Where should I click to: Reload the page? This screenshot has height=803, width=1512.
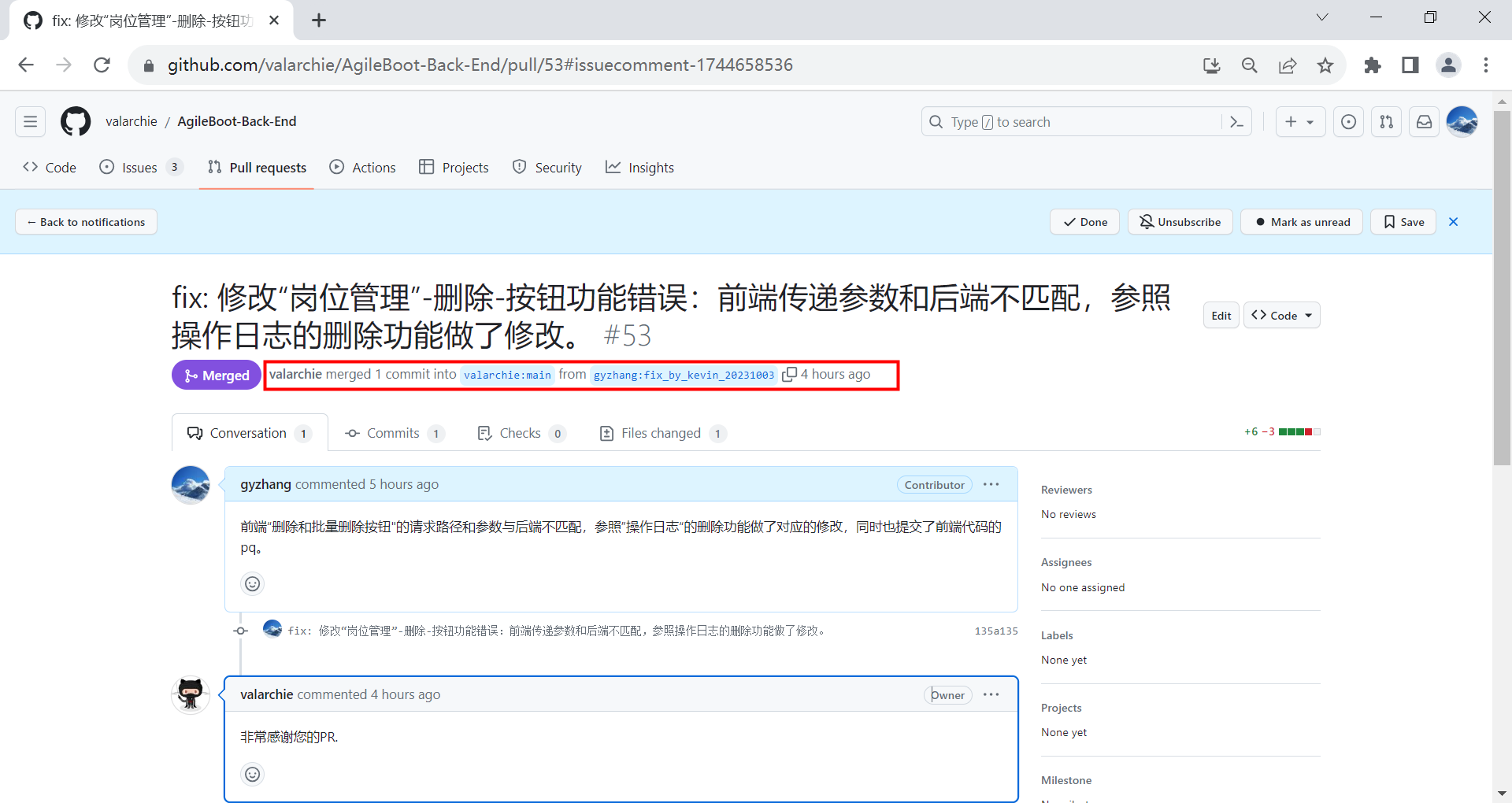point(102,65)
